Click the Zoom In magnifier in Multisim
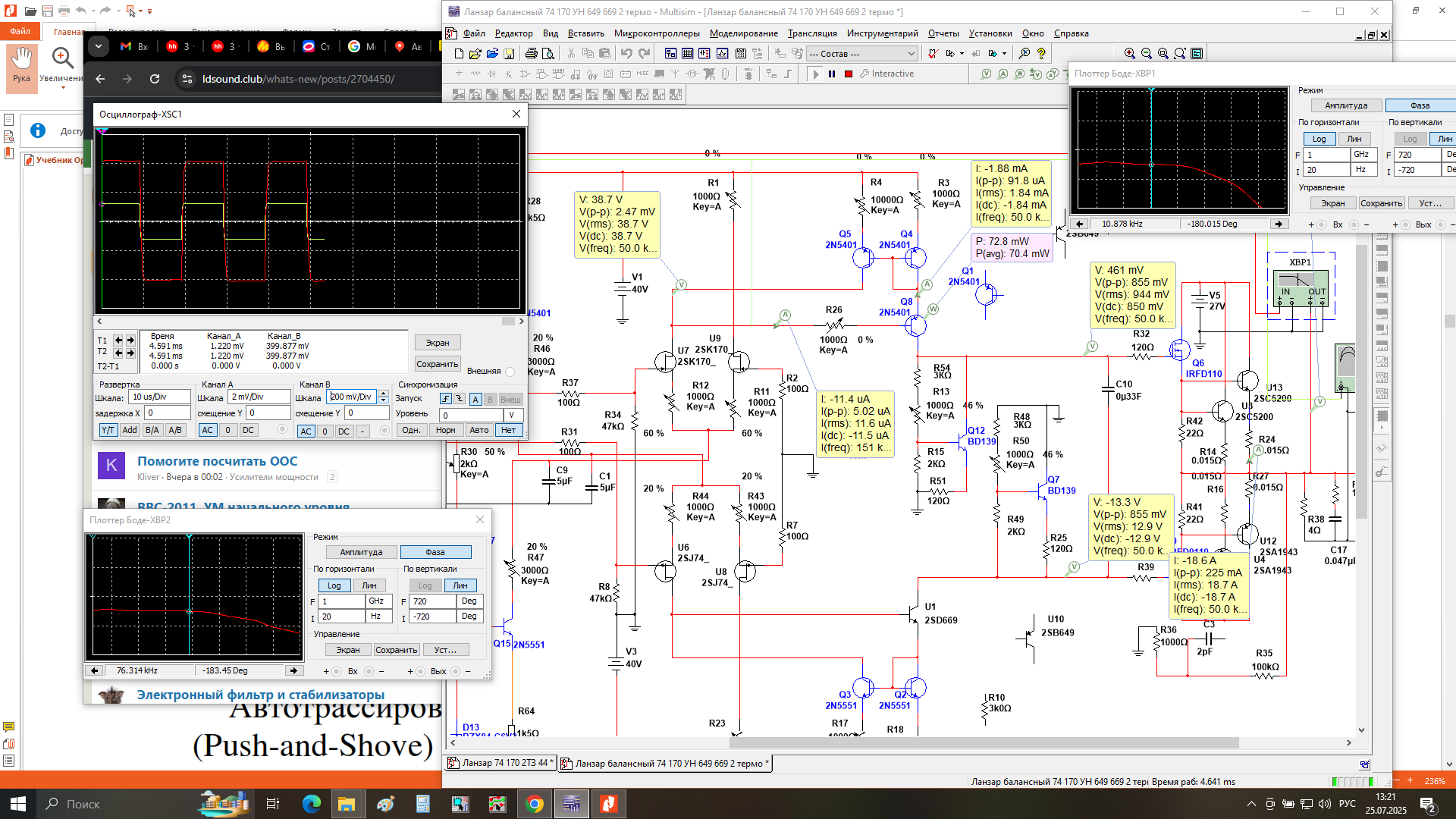 [1130, 53]
